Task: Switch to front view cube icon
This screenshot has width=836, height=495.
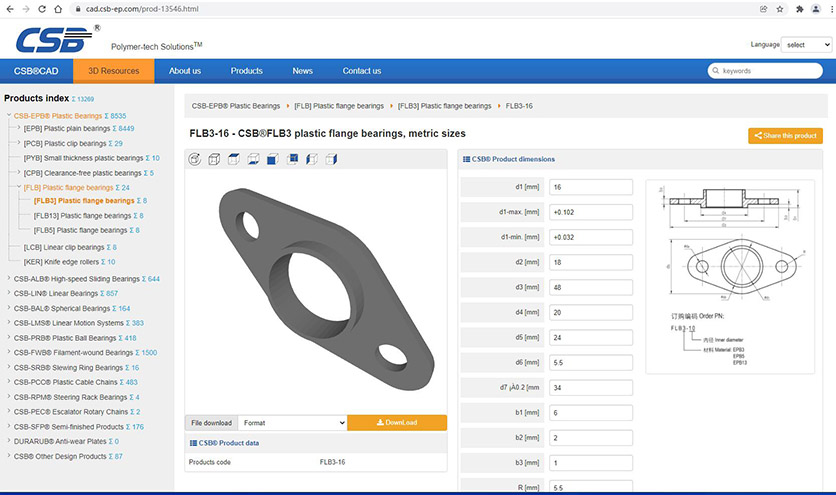Action: click(x=272, y=159)
